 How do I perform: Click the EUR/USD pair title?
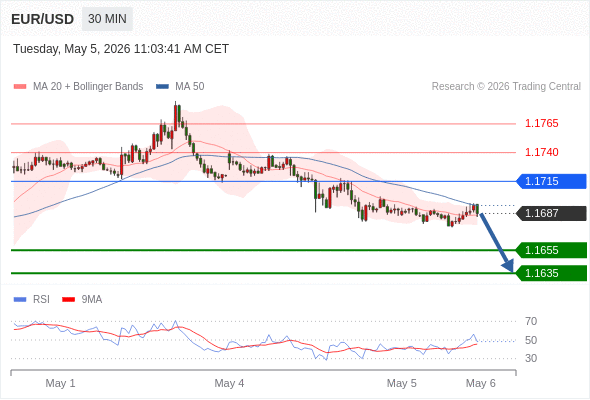[43, 19]
